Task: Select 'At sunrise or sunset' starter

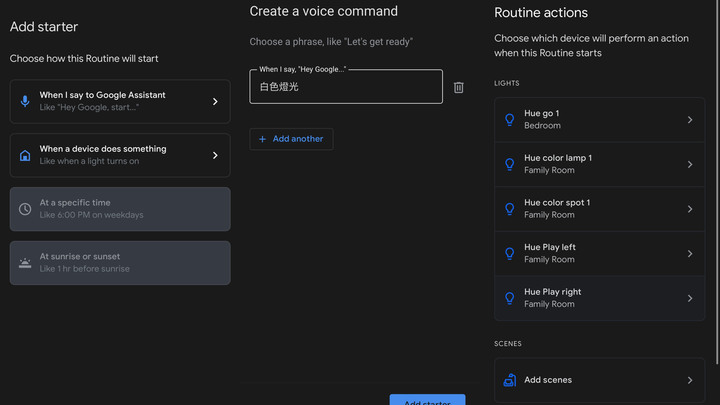Action: [x=120, y=263]
